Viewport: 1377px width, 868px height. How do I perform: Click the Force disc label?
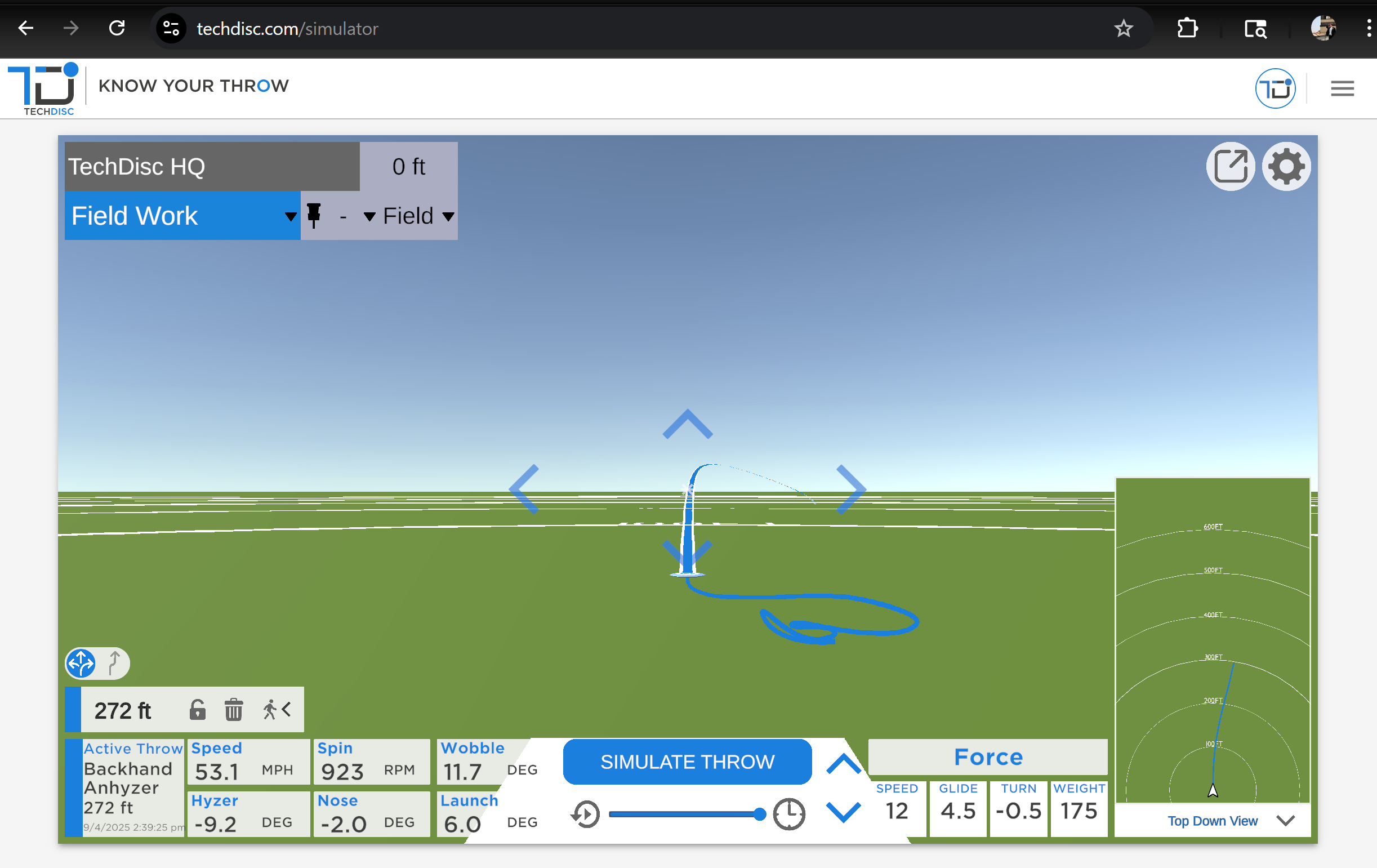pyautogui.click(x=988, y=756)
